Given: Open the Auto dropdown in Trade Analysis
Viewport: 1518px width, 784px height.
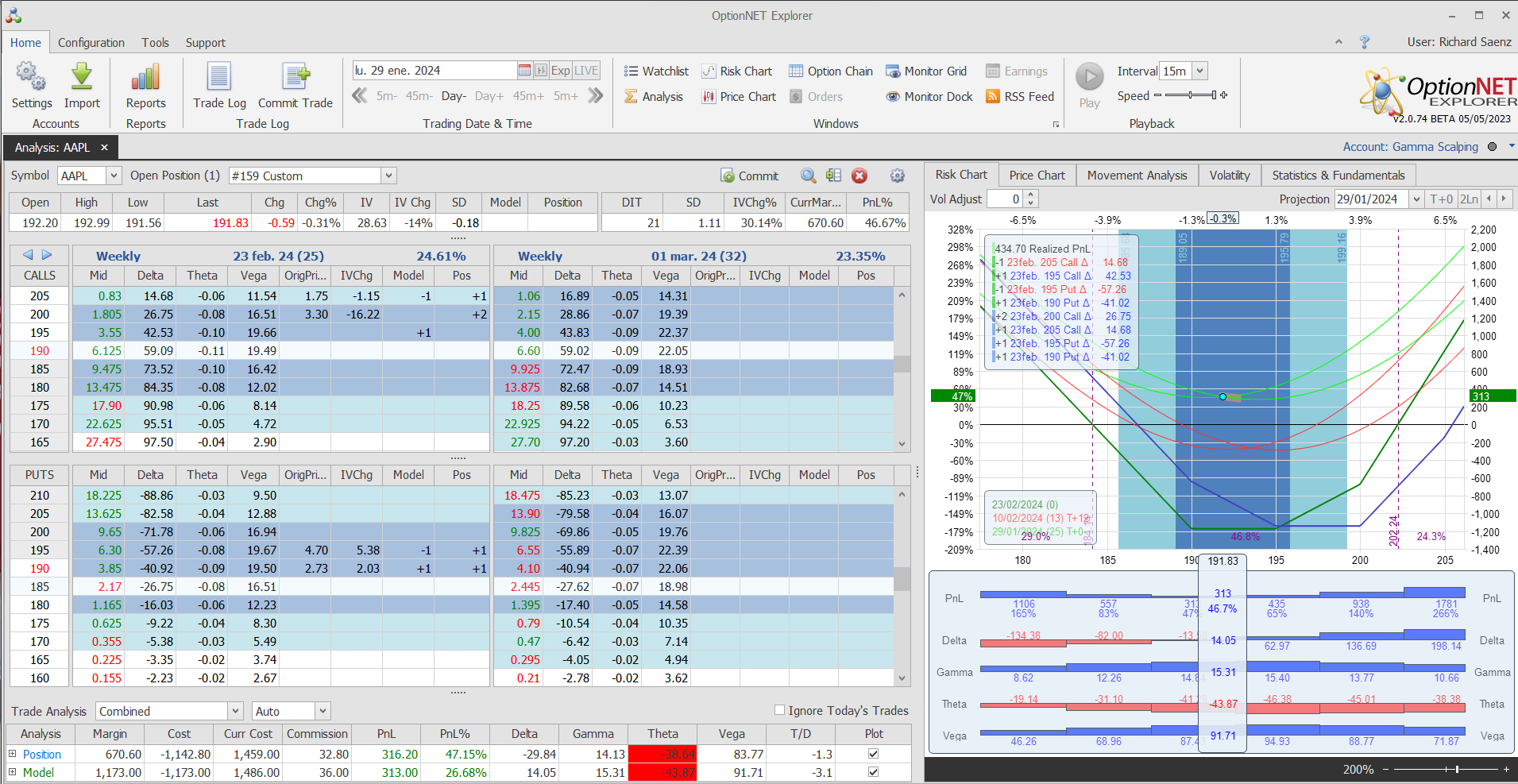Looking at the screenshot, I should pyautogui.click(x=323, y=711).
